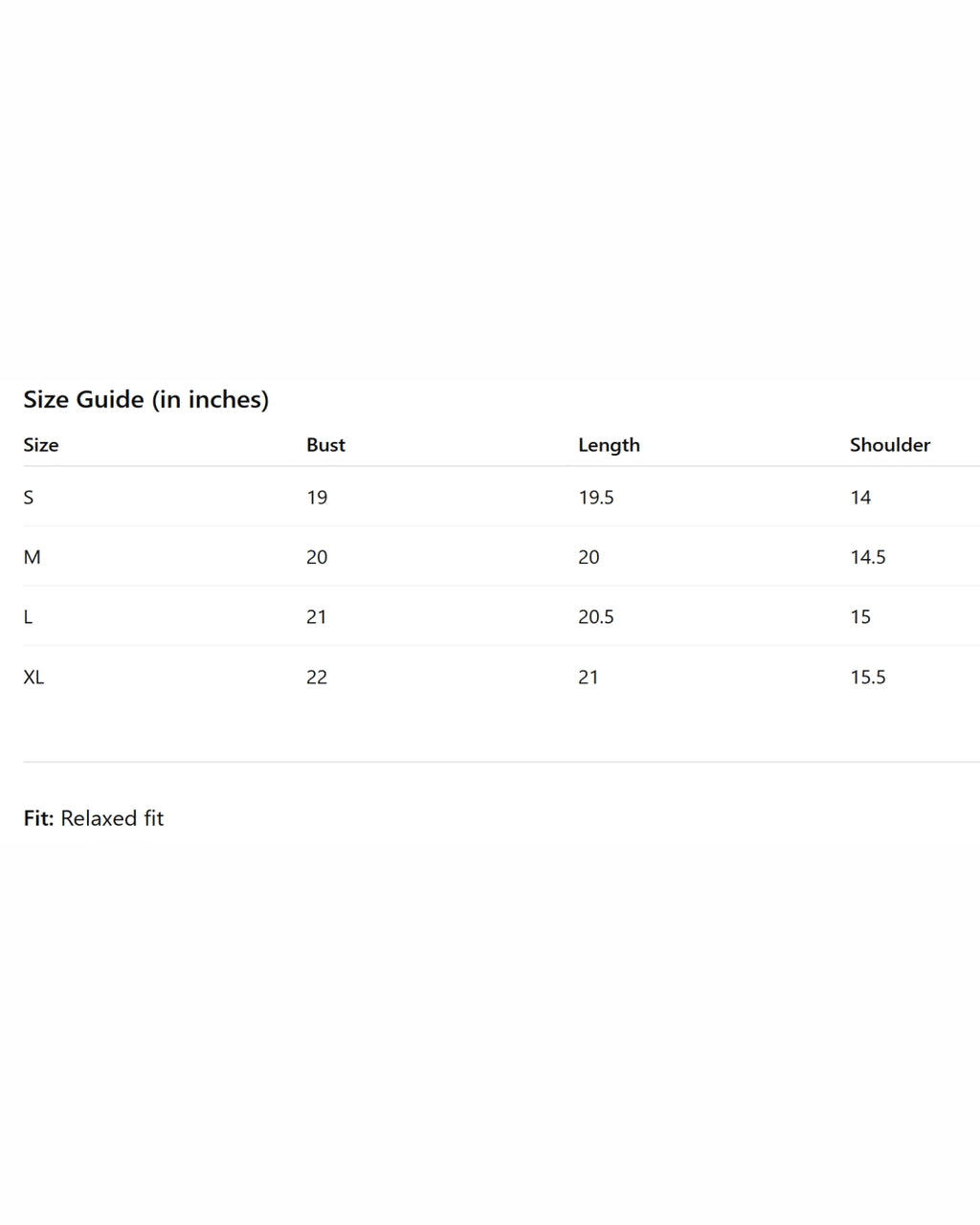Click length value 20.5 for size L
This screenshot has width=980, height=1225.
(x=596, y=617)
